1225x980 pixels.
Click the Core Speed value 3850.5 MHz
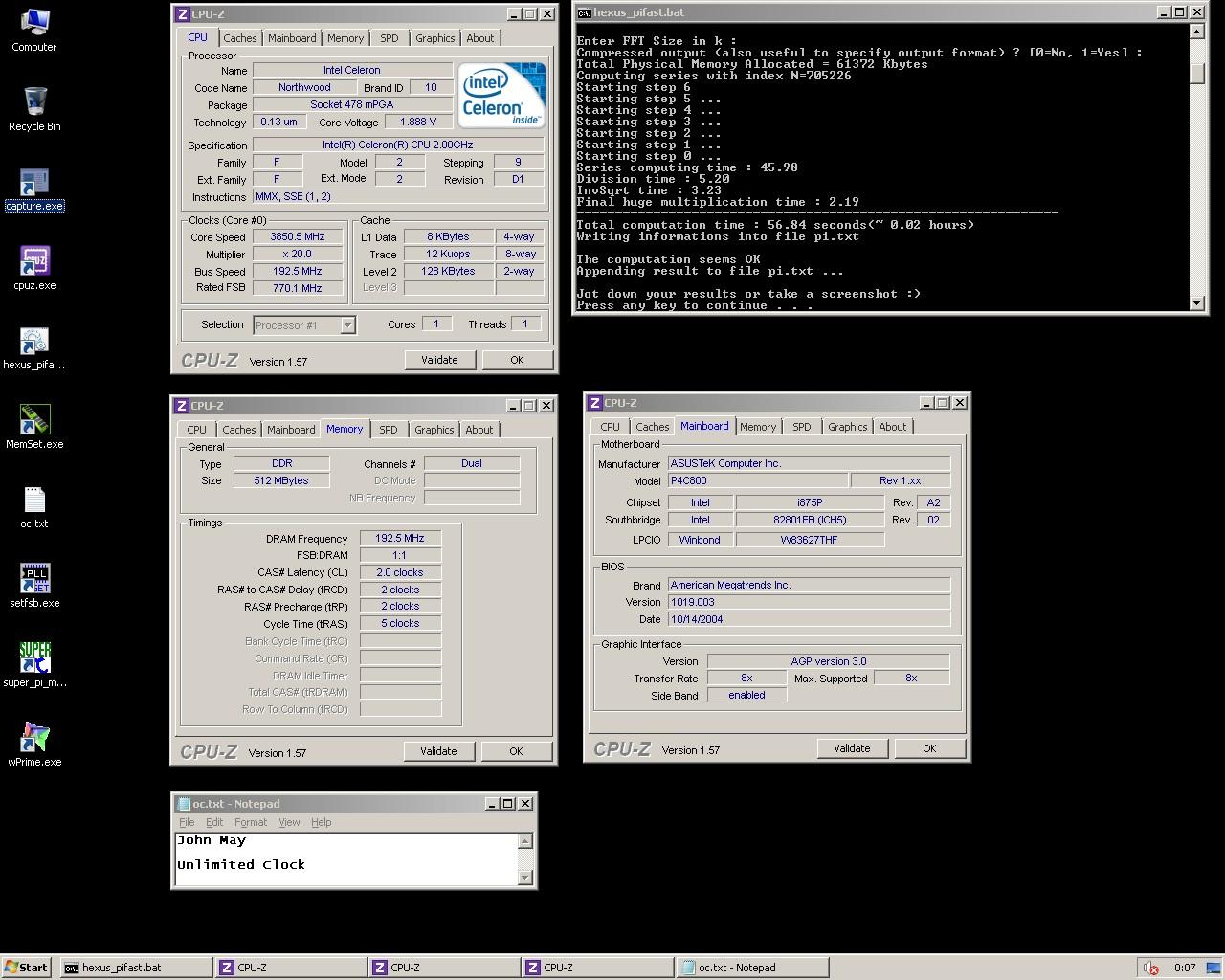click(x=298, y=236)
